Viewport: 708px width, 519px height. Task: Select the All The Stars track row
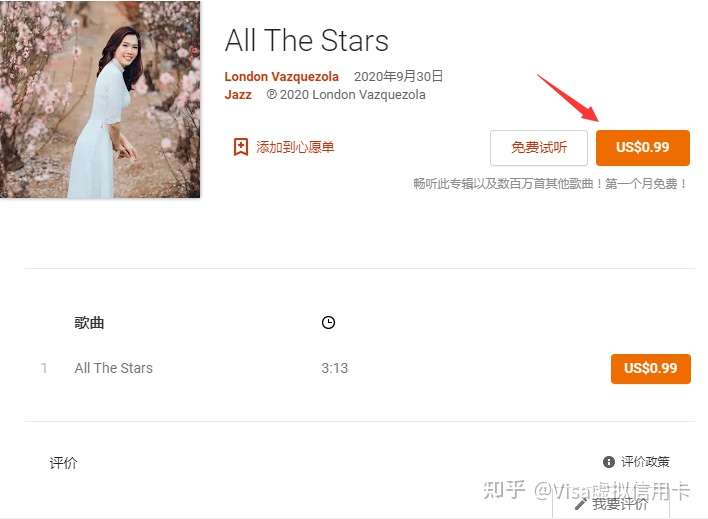[360, 368]
